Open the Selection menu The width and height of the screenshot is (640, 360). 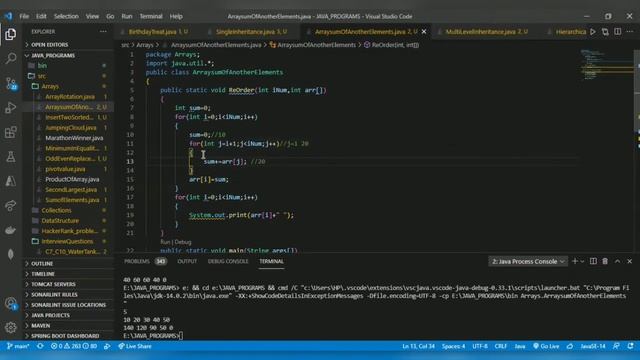66,16
